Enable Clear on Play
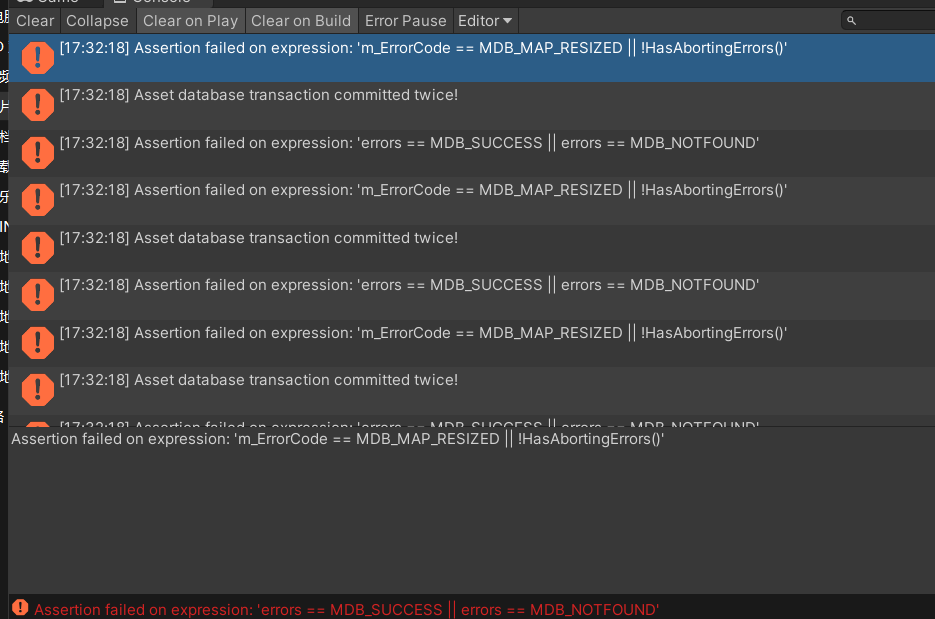The image size is (935, 619). pyautogui.click(x=190, y=20)
